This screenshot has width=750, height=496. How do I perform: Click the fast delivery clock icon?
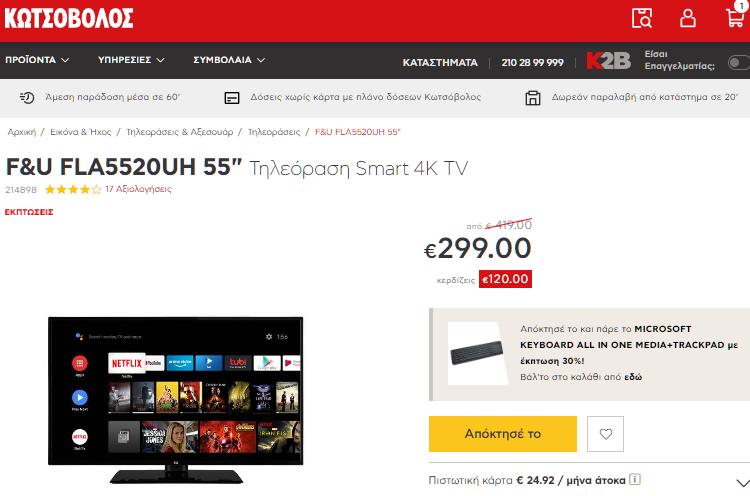click(x=27, y=98)
